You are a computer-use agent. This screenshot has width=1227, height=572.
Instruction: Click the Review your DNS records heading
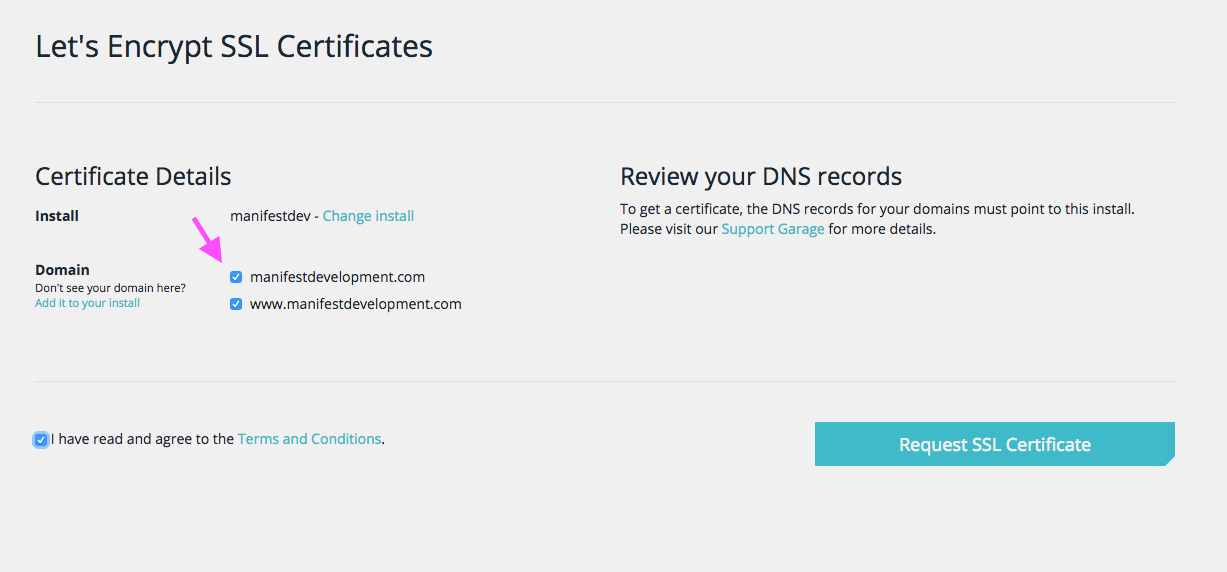coord(760,177)
